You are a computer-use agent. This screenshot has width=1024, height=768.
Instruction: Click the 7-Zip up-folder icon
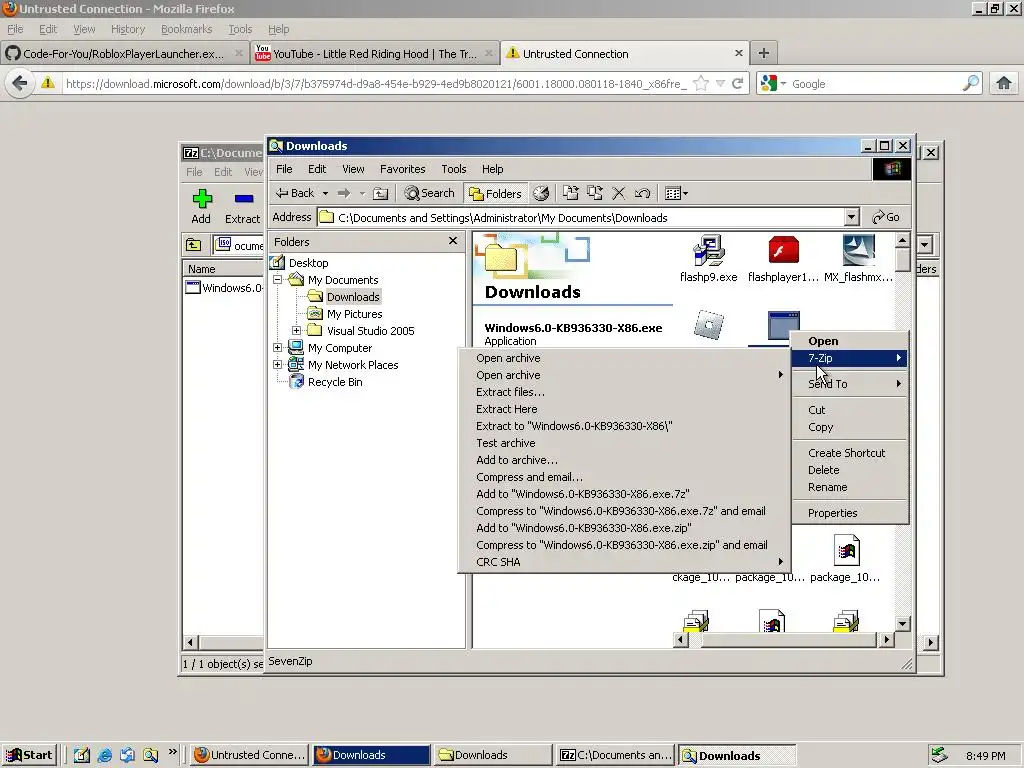click(x=194, y=245)
